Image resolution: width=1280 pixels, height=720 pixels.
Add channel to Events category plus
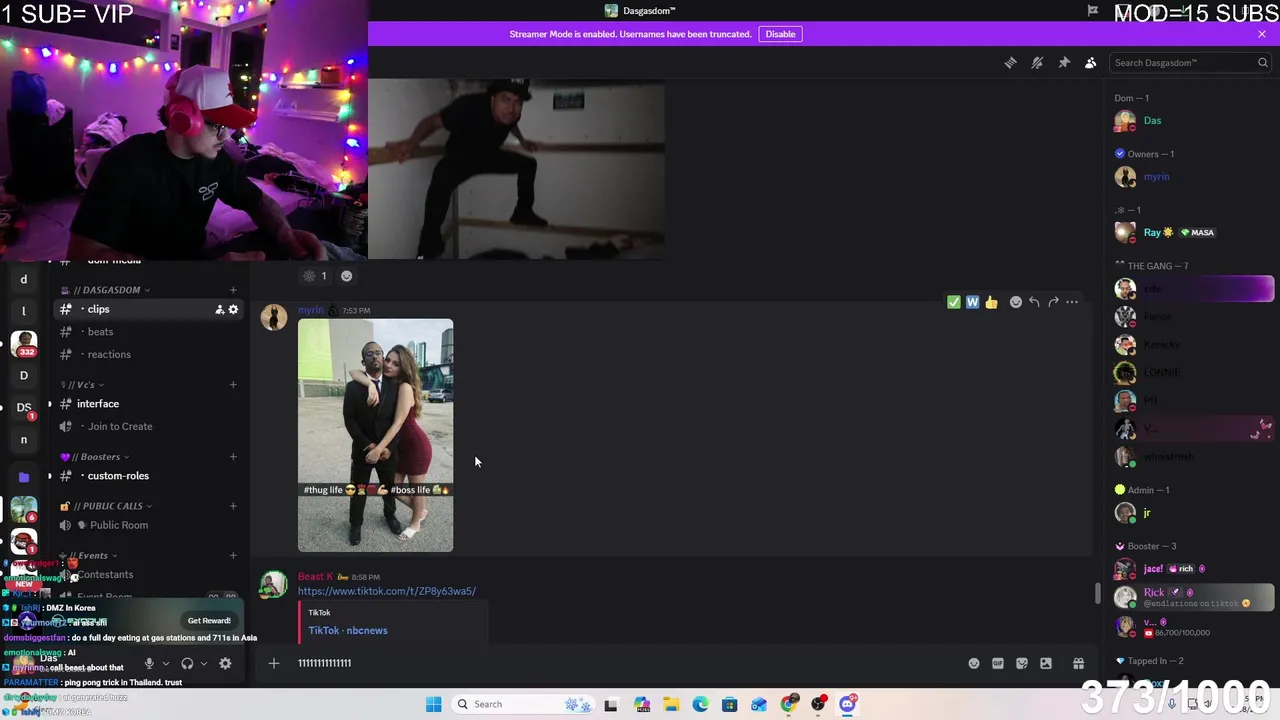click(x=233, y=556)
